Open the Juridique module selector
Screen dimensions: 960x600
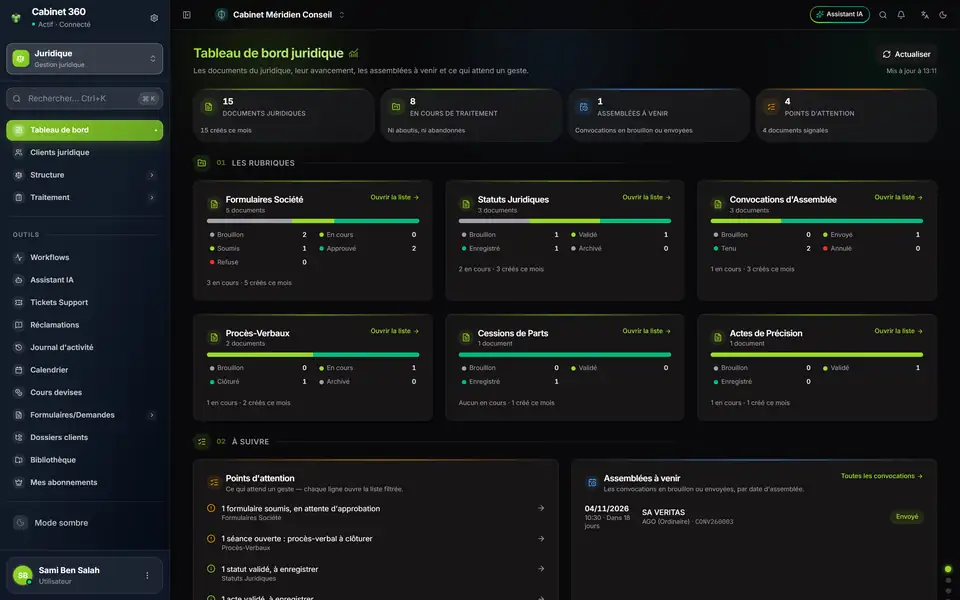point(84,59)
